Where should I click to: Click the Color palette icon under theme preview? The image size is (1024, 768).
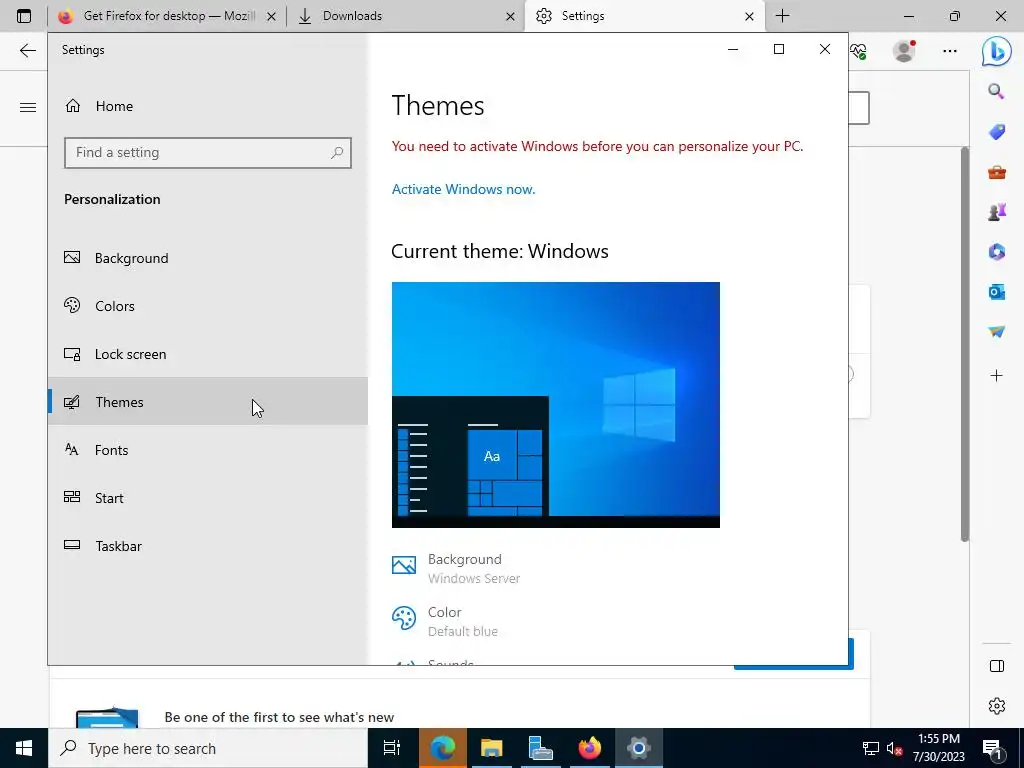[404, 618]
